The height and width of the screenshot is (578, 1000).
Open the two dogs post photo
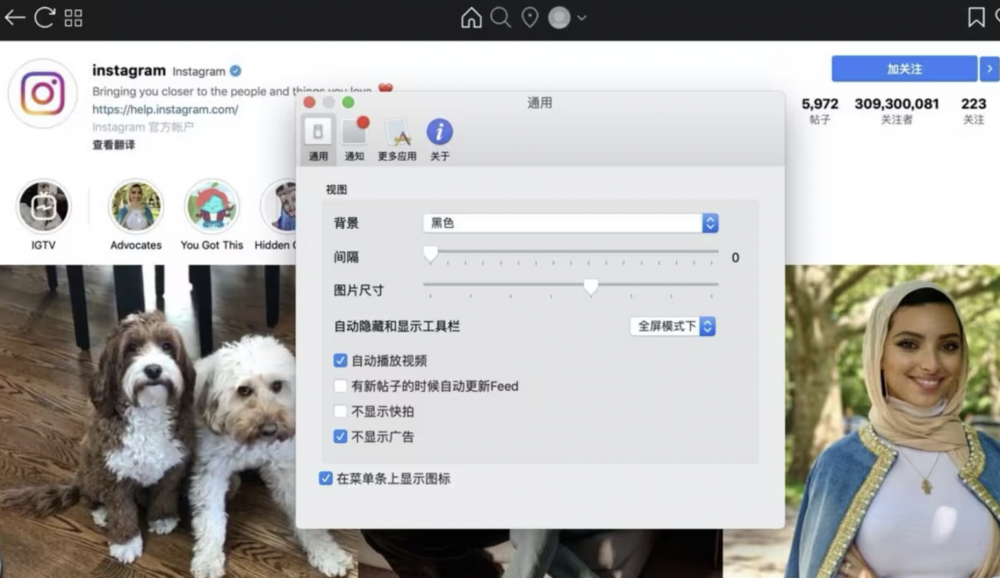pyautogui.click(x=148, y=421)
